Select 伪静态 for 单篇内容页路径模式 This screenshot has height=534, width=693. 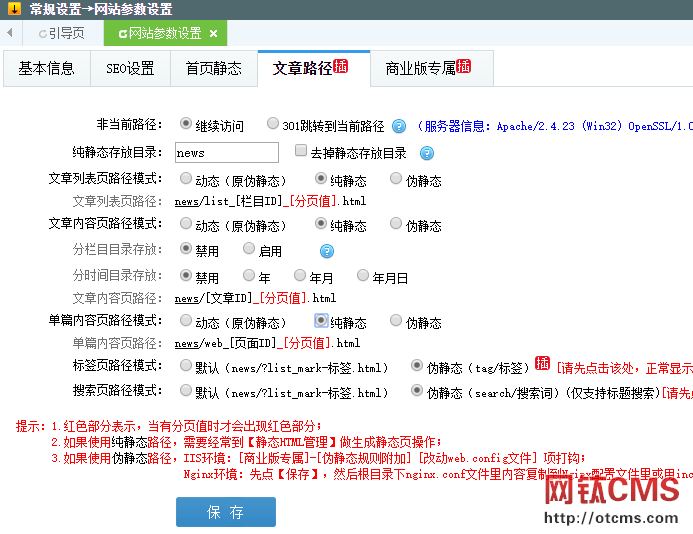[x=396, y=320]
